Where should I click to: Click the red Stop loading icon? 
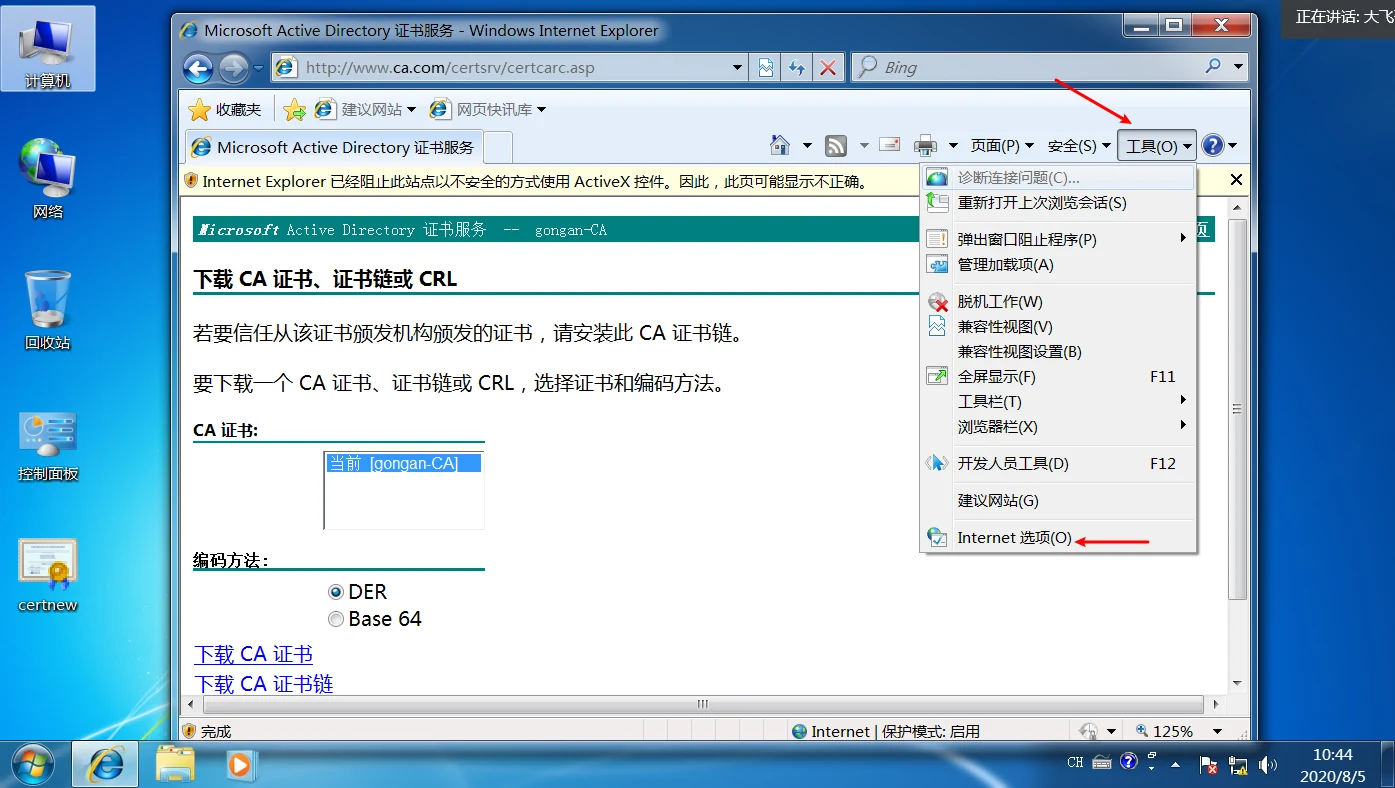pyautogui.click(x=827, y=68)
